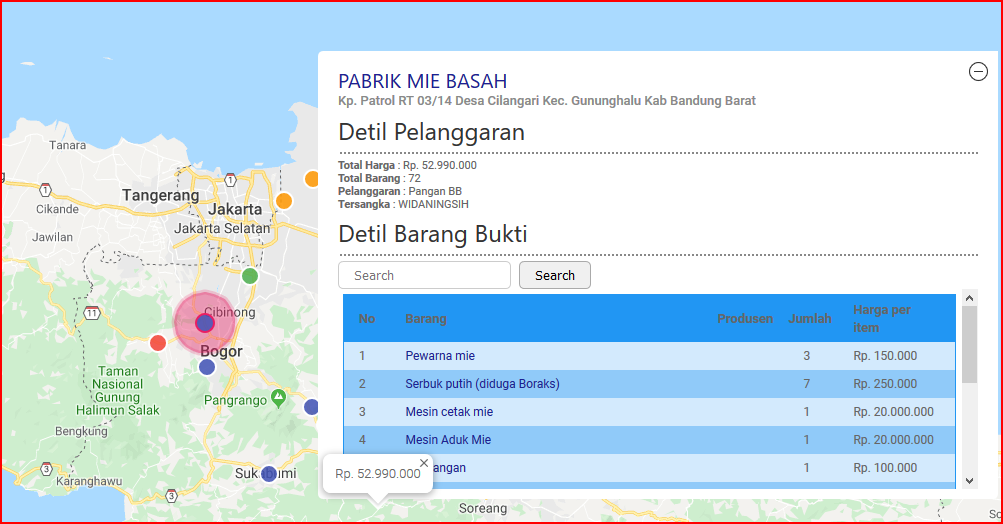Image resolution: width=1003 pixels, height=524 pixels.
Task: Sort table by Produsen column header
Action: [745, 319]
